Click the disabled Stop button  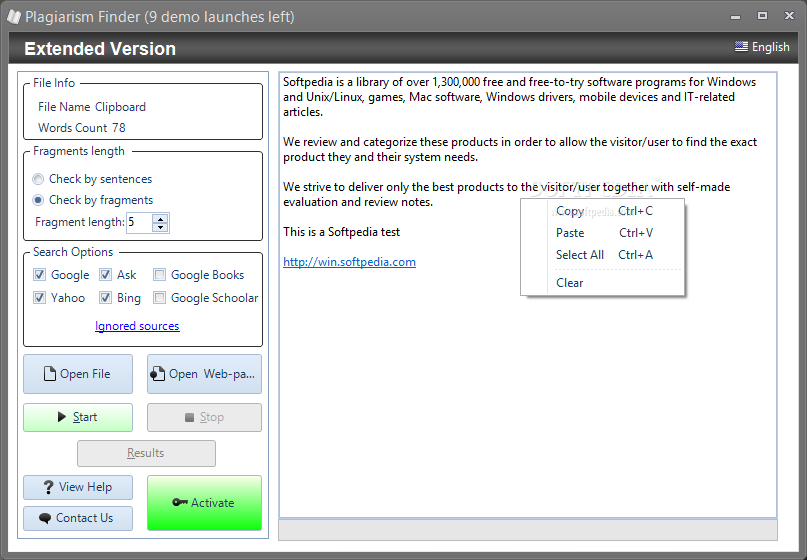[x=204, y=417]
